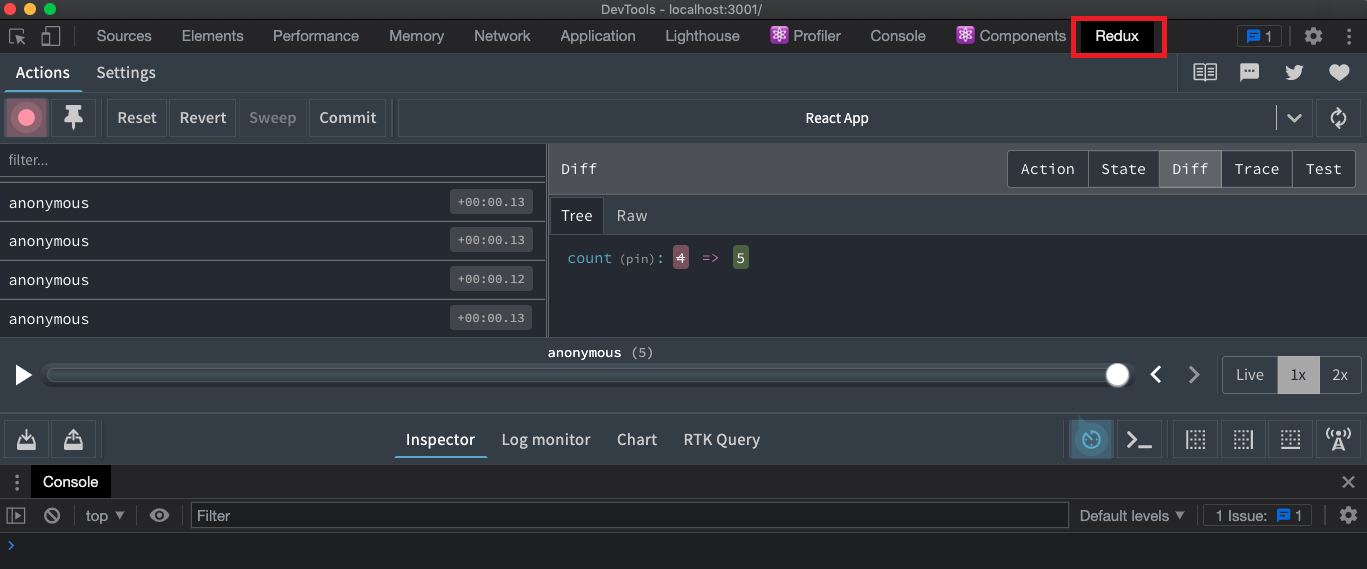The width and height of the screenshot is (1367, 569).
Task: Switch to the Trace view
Action: pyautogui.click(x=1257, y=169)
